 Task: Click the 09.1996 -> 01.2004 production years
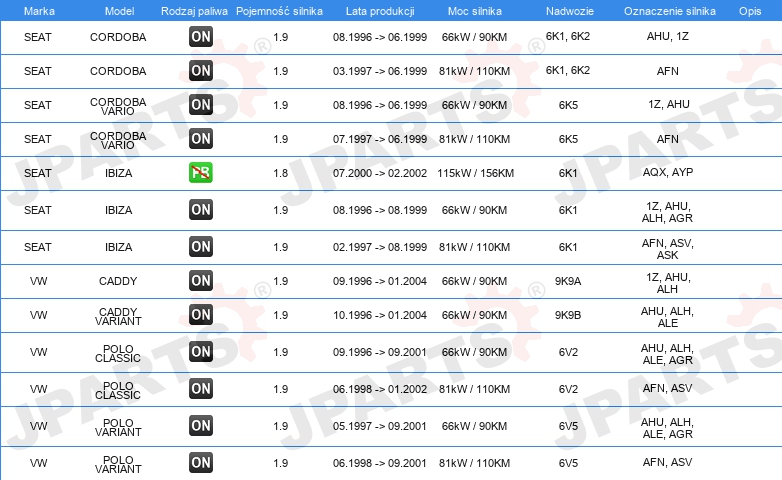pyautogui.click(x=380, y=281)
